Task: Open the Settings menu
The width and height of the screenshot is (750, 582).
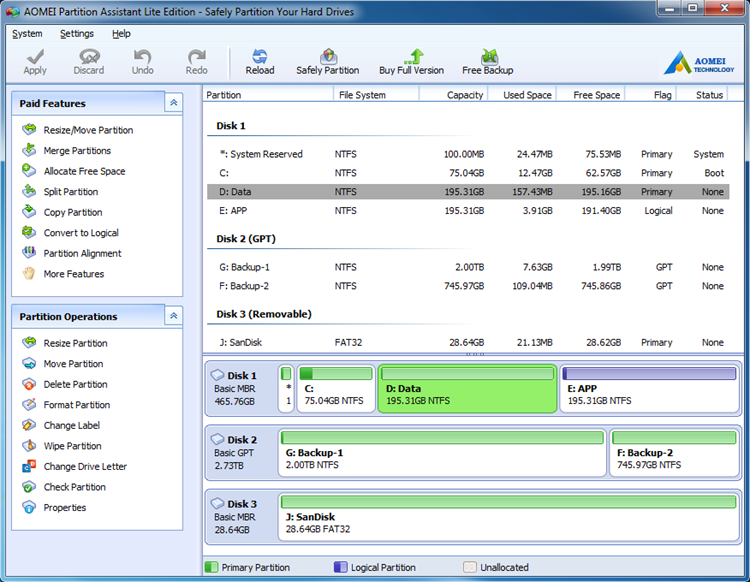Action: point(77,33)
